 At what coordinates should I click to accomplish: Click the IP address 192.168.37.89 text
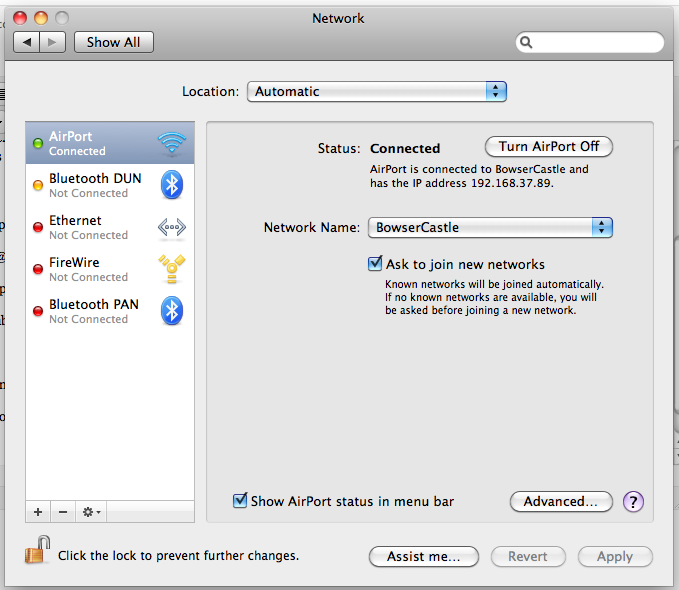[x=511, y=183]
